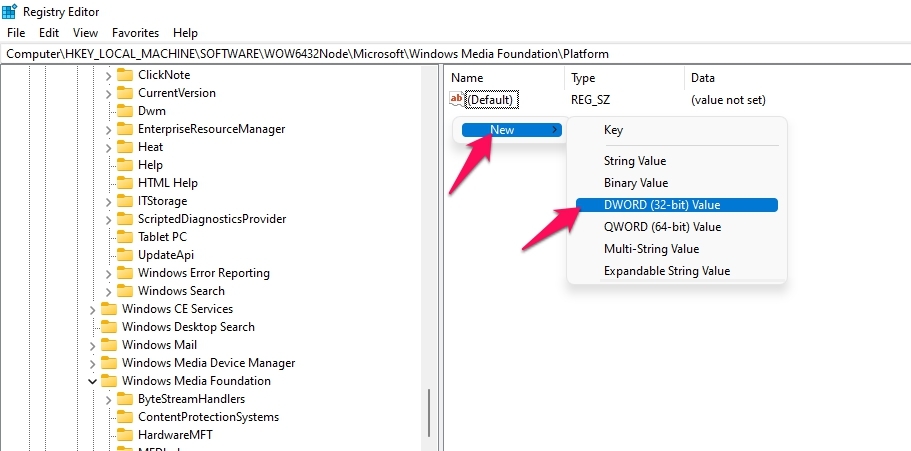Image resolution: width=911 pixels, height=451 pixels.
Task: Click the Windows Search folder icon
Action: coord(125,291)
